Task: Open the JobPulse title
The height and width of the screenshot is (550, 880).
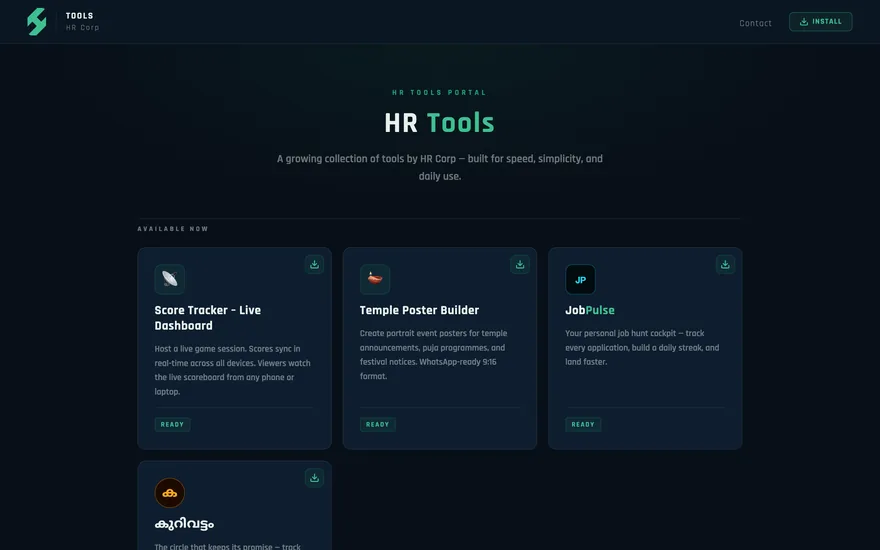Action: pos(590,310)
